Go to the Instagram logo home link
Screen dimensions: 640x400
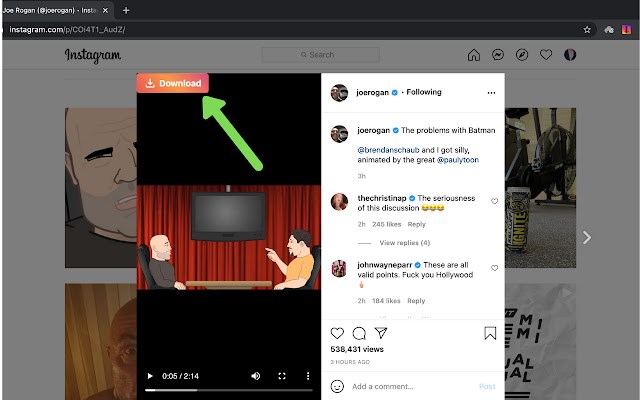93,55
